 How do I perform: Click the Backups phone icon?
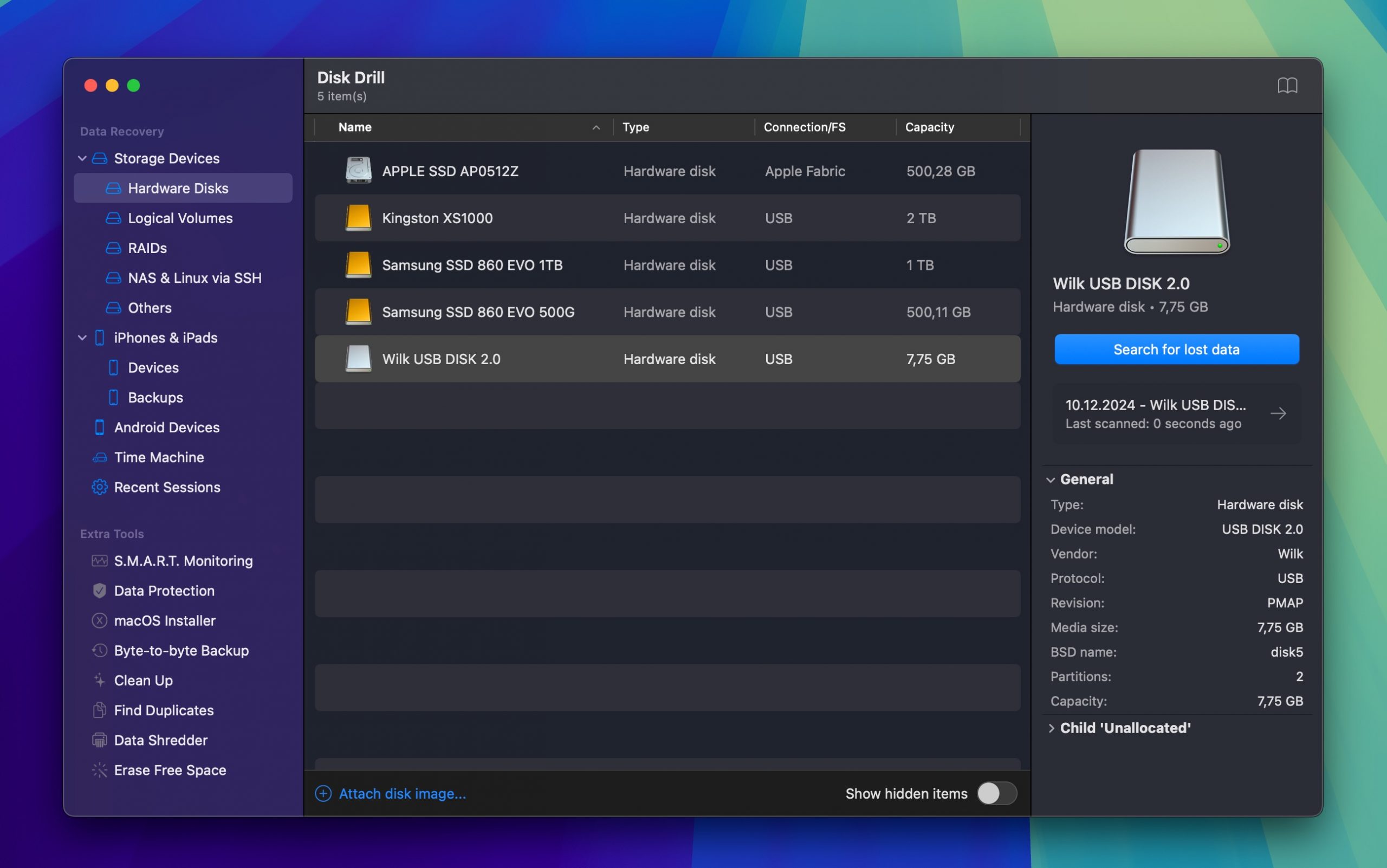pyautogui.click(x=113, y=397)
